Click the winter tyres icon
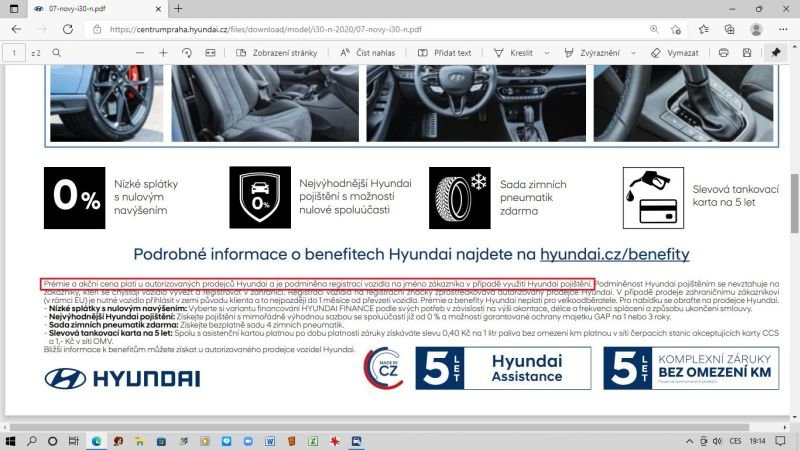 460,197
